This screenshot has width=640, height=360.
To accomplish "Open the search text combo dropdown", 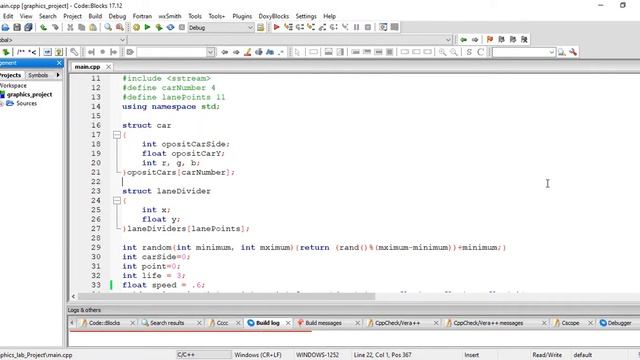I will (x=211, y=52).
